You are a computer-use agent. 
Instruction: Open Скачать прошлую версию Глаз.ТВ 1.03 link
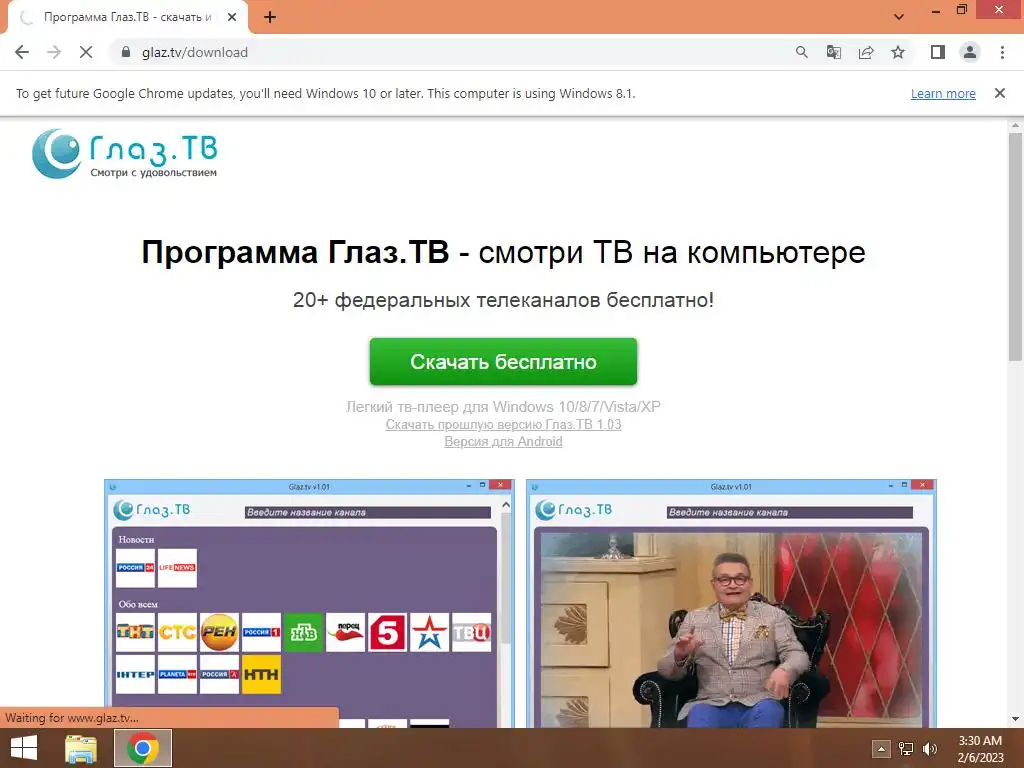point(504,424)
